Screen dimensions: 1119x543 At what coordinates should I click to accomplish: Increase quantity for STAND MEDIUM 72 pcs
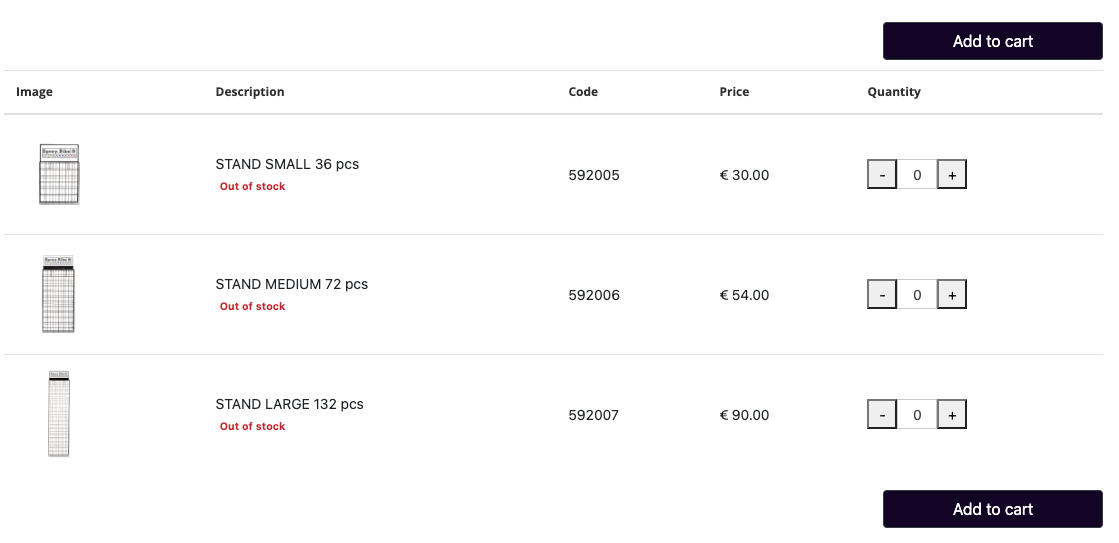click(x=952, y=294)
